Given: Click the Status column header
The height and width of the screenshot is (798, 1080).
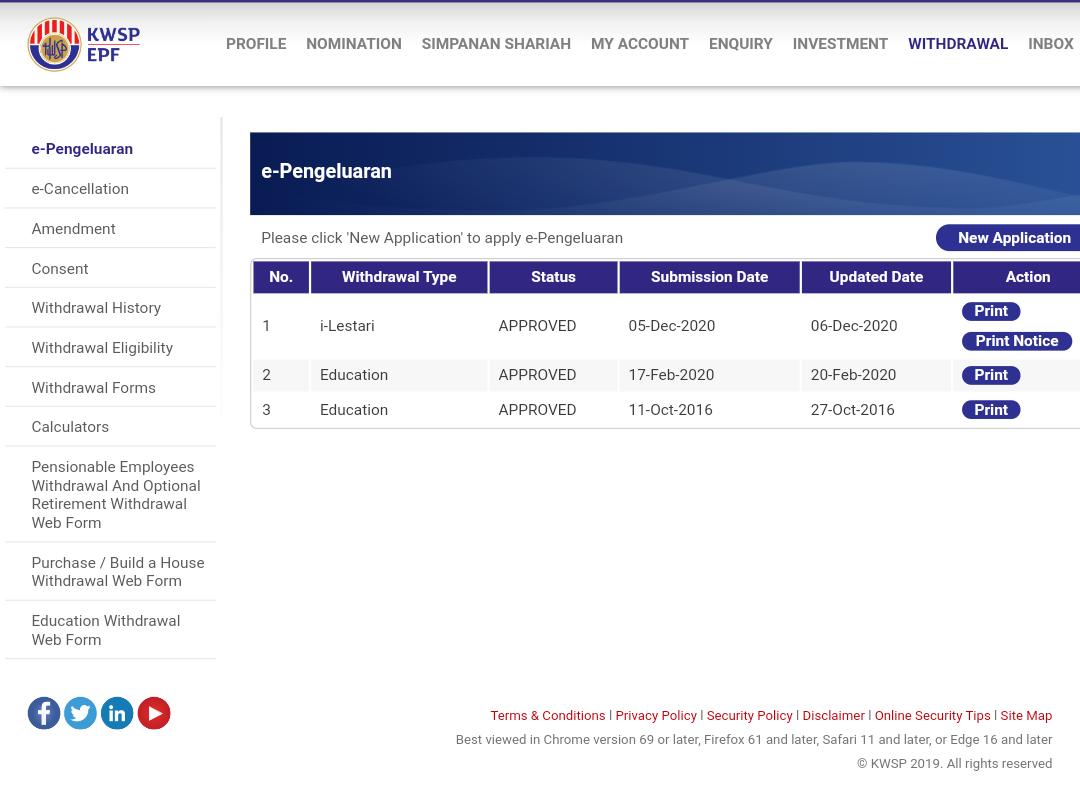Looking at the screenshot, I should [553, 277].
